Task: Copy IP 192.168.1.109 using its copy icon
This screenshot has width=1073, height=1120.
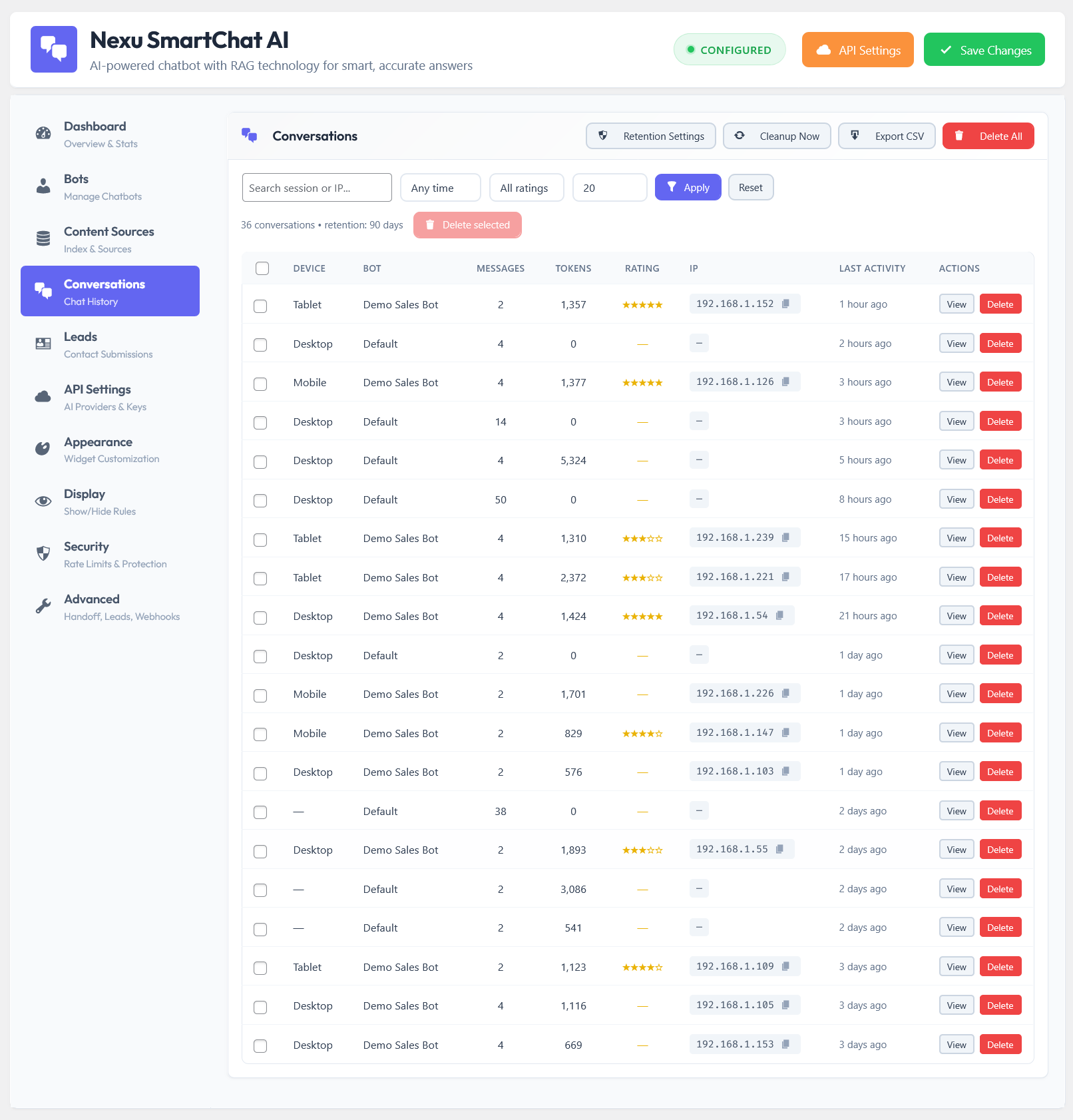Action: [785, 966]
